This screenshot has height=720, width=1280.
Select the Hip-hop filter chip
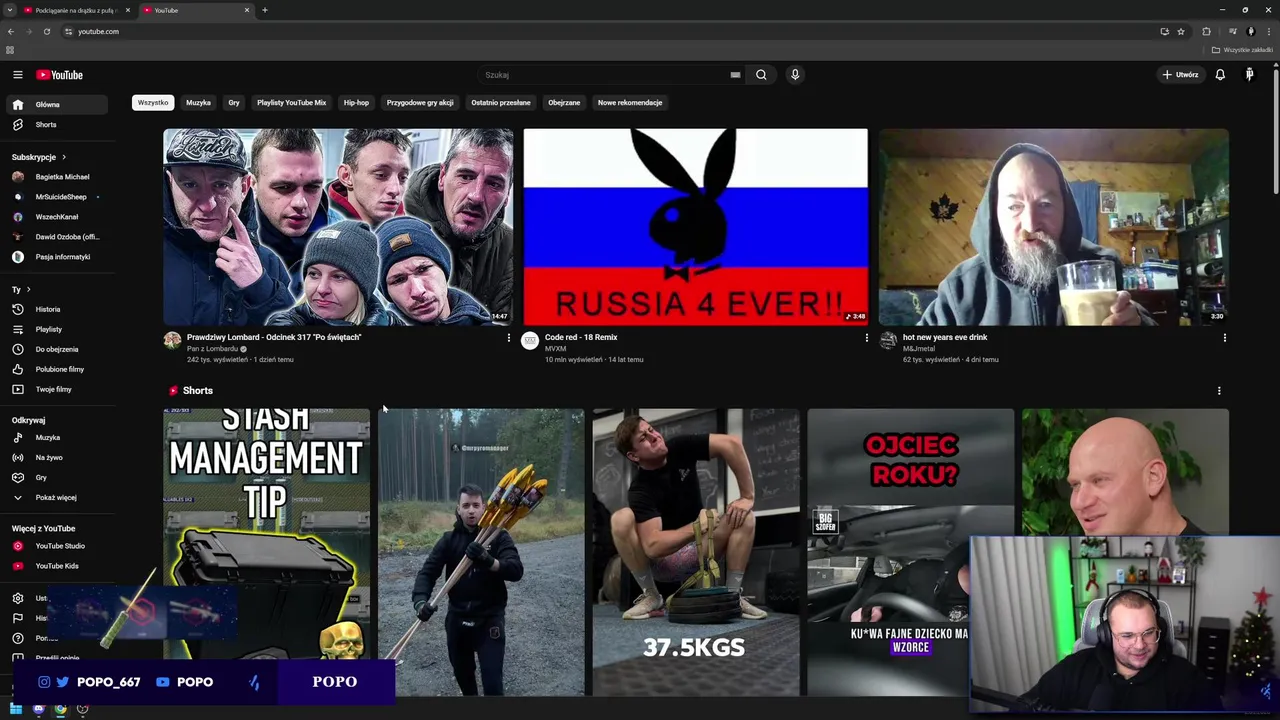pos(356,102)
